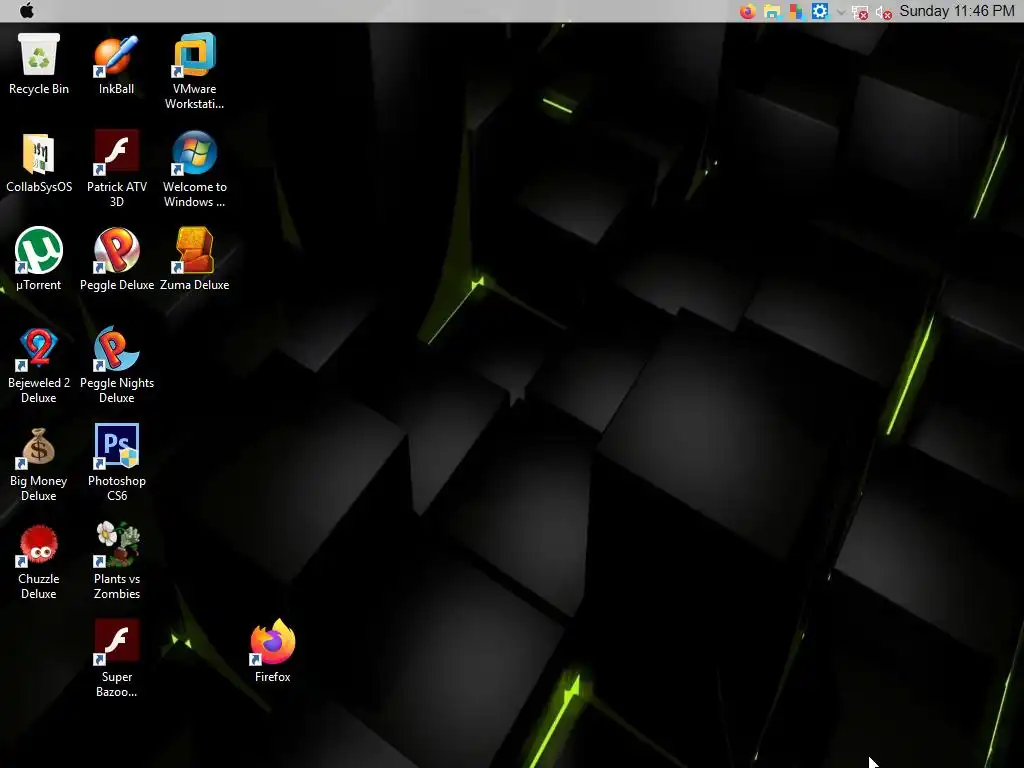1024x768 pixels.
Task: Open the Settings gear in top bar
Action: point(820,11)
